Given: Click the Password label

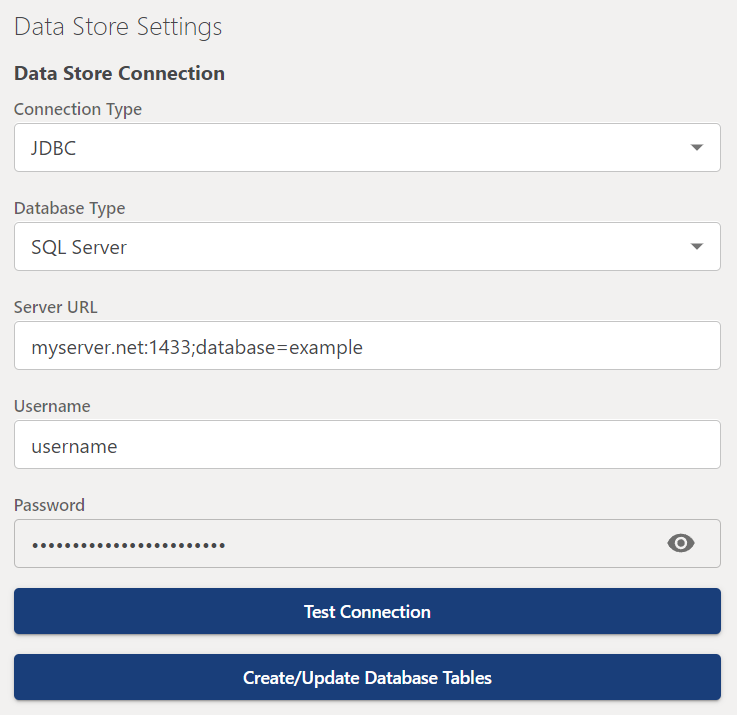Looking at the screenshot, I should tap(49, 505).
